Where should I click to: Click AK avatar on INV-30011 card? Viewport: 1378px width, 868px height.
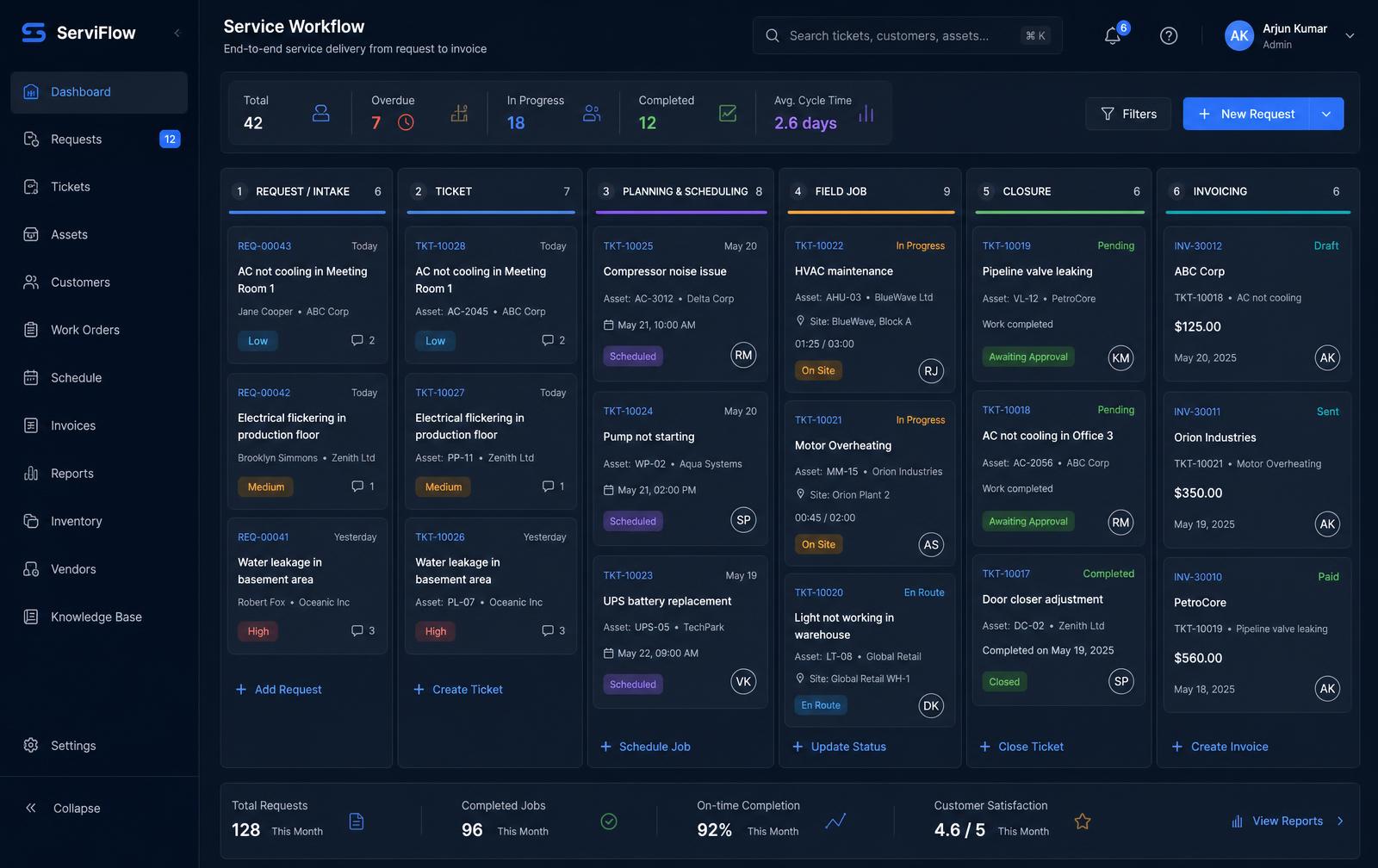pyautogui.click(x=1327, y=524)
